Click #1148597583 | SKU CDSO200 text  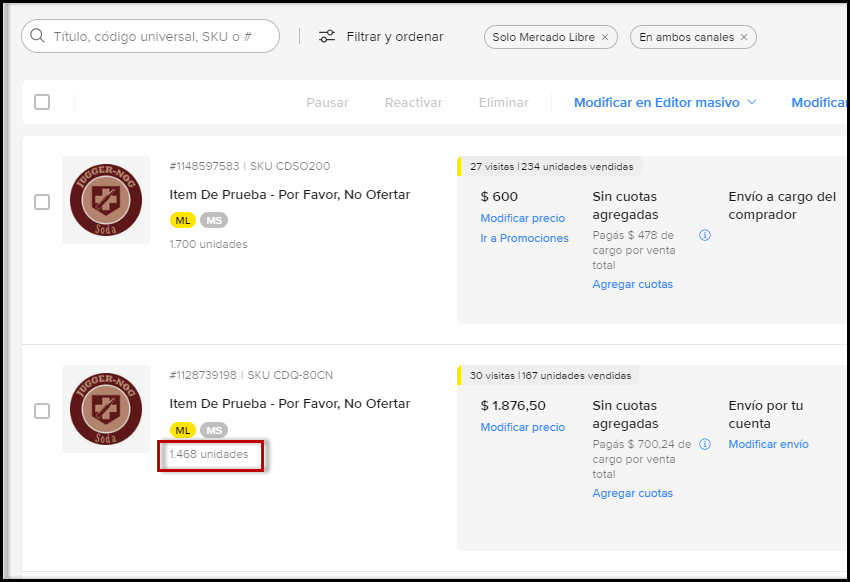tap(249, 166)
